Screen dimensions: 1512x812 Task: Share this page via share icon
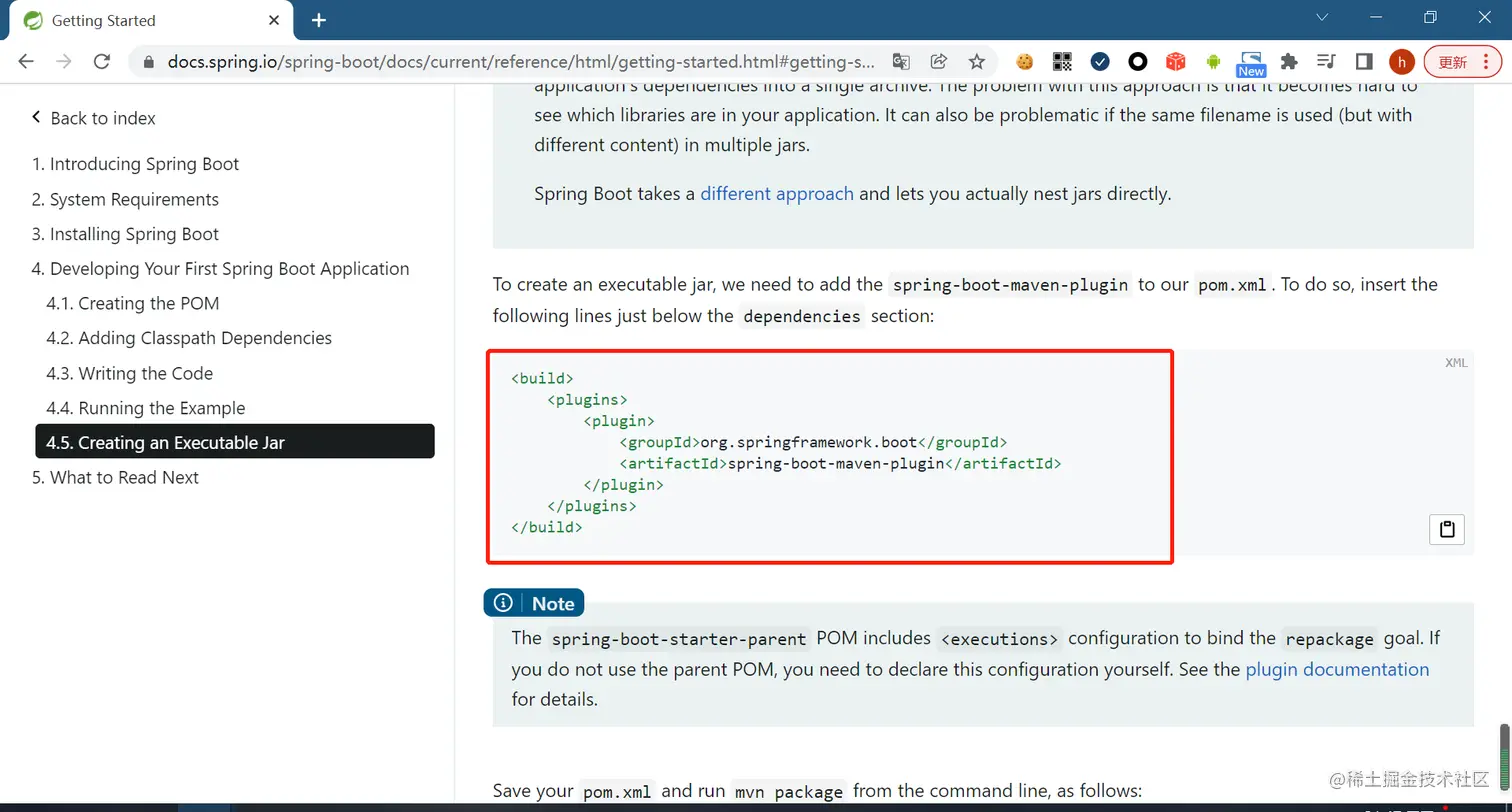(939, 61)
